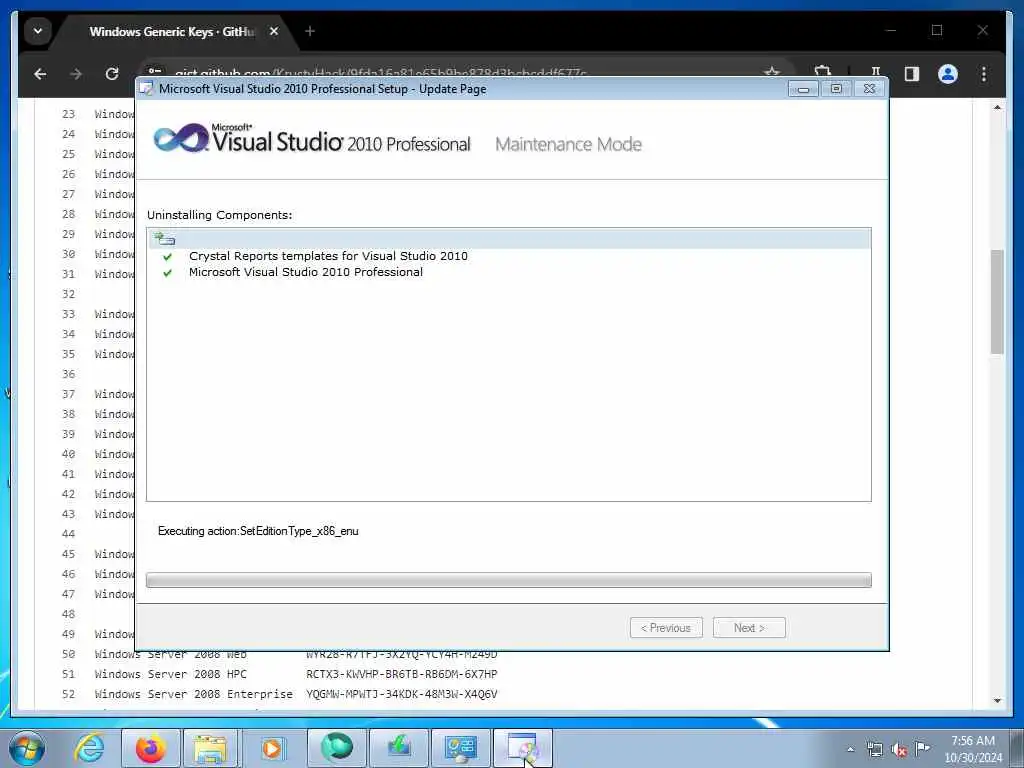Go back in the Chrome browser
This screenshot has width=1024, height=768.
click(40, 74)
